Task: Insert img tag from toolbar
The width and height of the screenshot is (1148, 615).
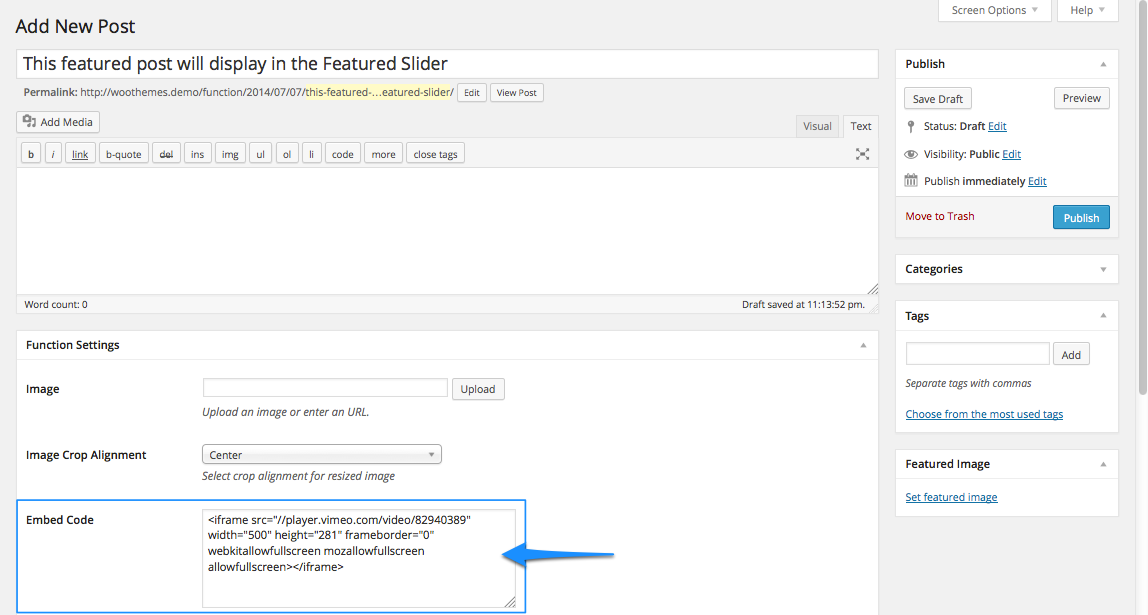Action: pyautogui.click(x=230, y=154)
